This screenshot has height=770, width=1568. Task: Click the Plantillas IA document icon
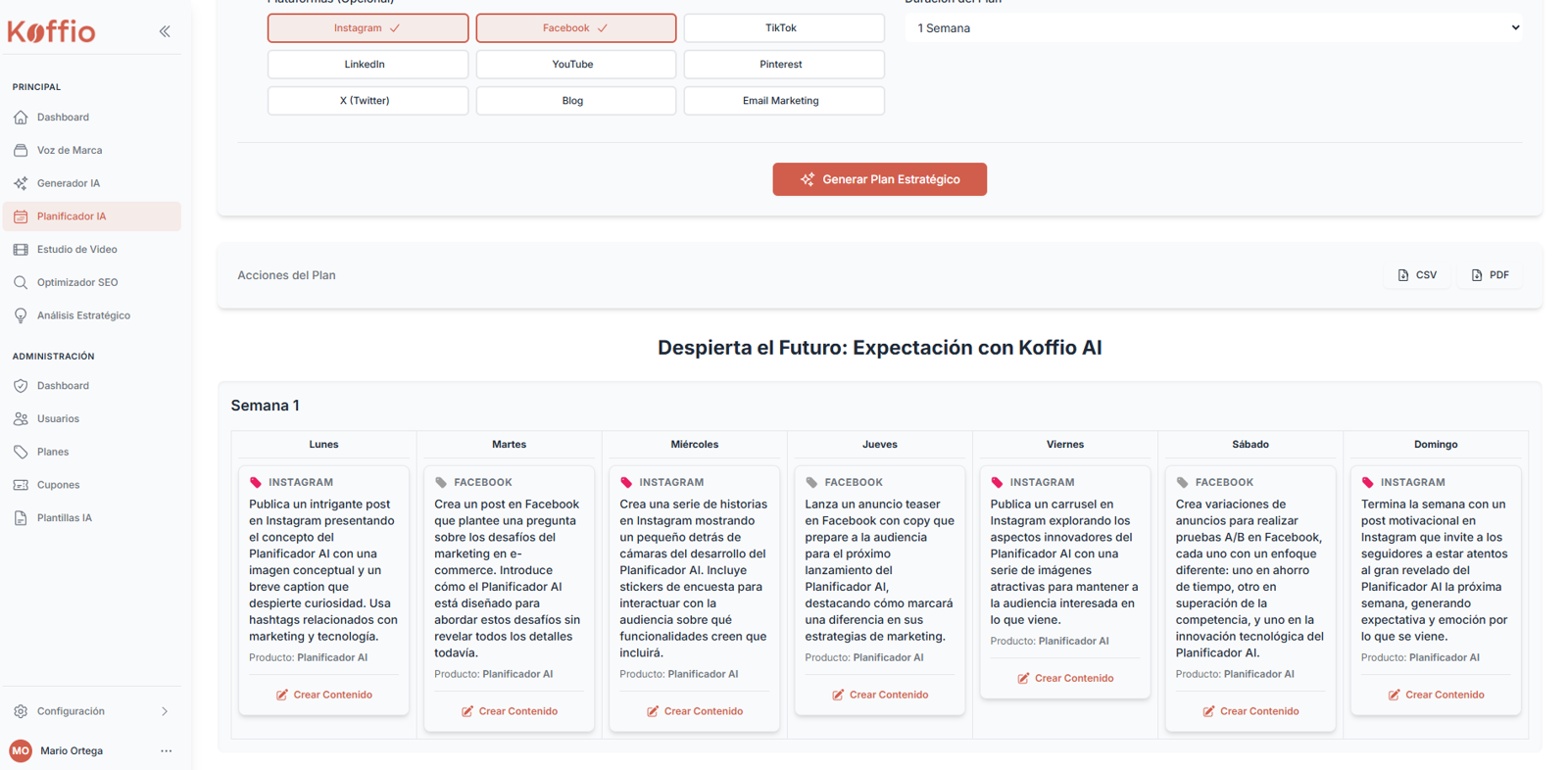[21, 518]
